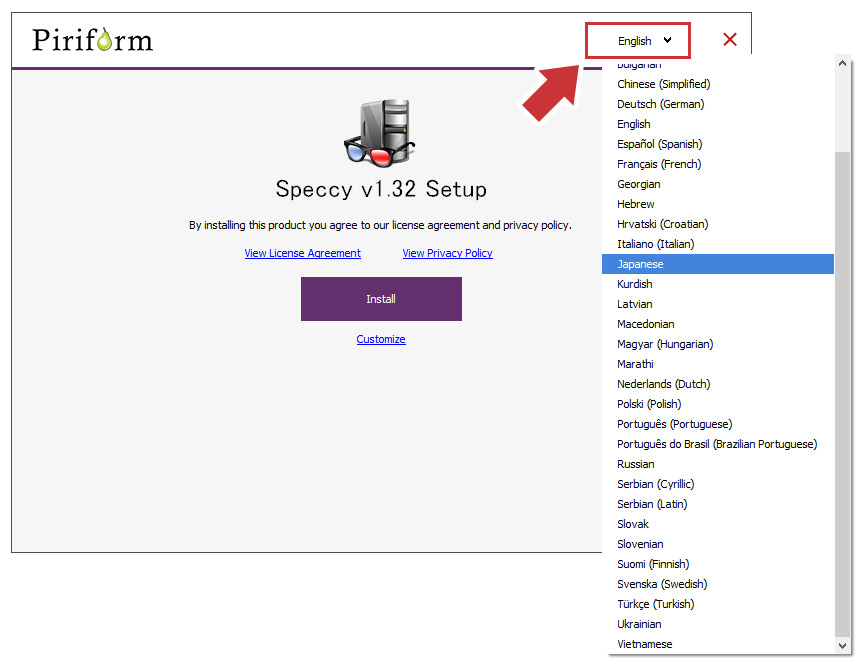The width and height of the screenshot is (864, 667).
Task: Select Italiano (Italian) language
Action: [718, 244]
